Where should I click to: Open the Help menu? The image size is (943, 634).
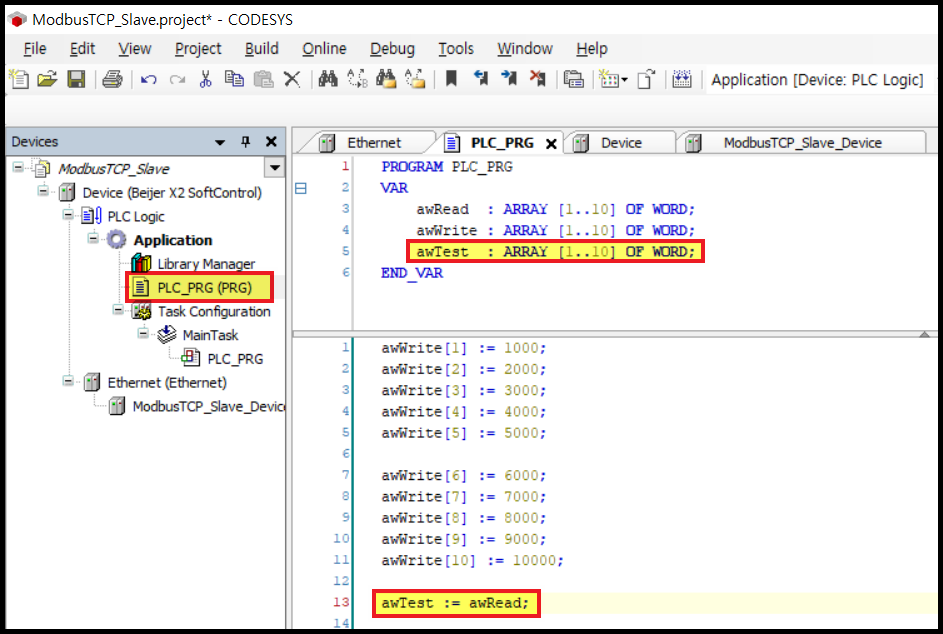(x=592, y=49)
